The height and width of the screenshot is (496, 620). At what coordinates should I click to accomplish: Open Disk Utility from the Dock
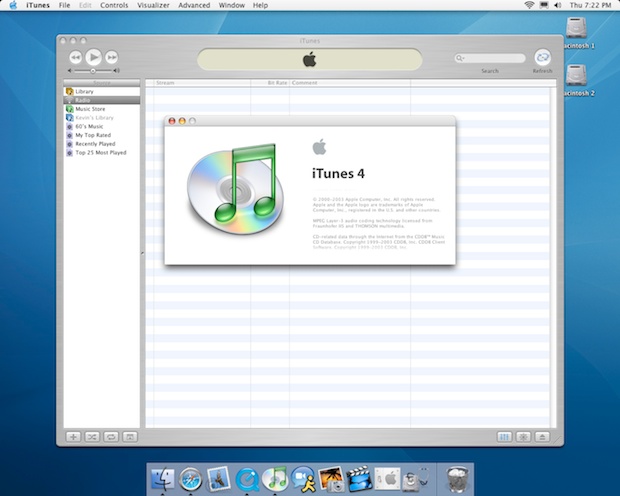[415, 479]
